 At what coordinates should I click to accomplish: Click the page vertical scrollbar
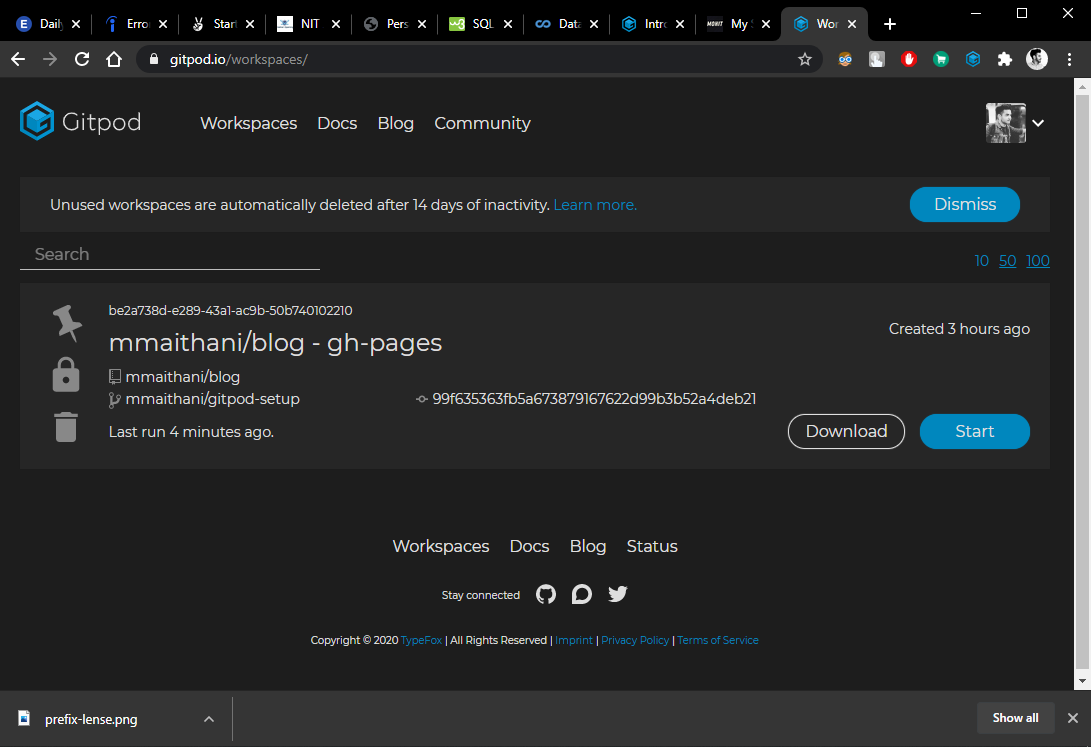[x=1082, y=383]
